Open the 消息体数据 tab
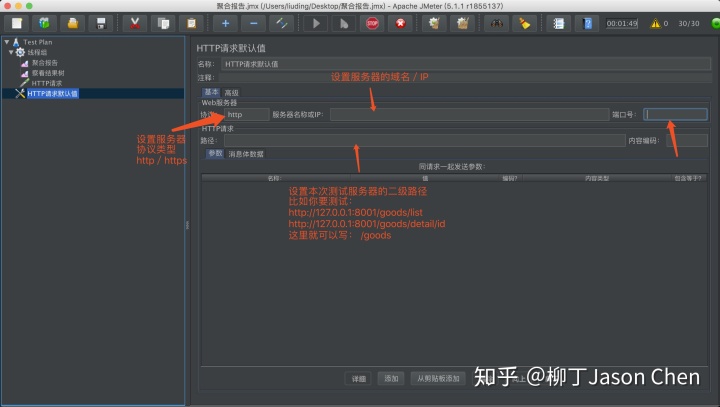 click(x=246, y=154)
